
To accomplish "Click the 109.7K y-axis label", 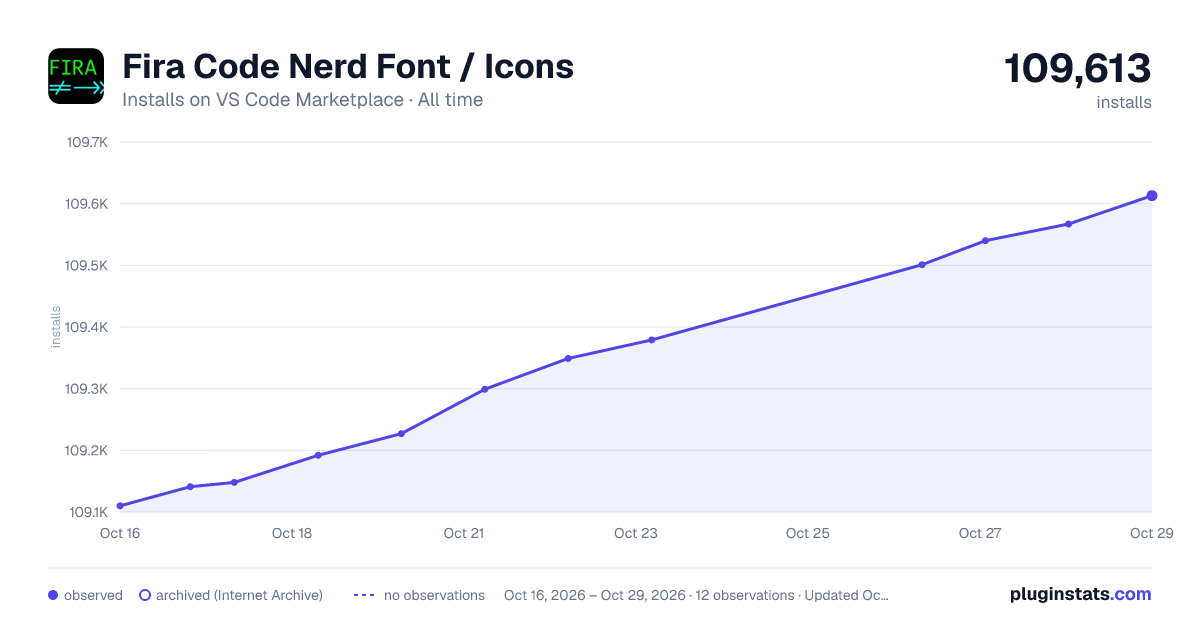I will coord(87,142).
